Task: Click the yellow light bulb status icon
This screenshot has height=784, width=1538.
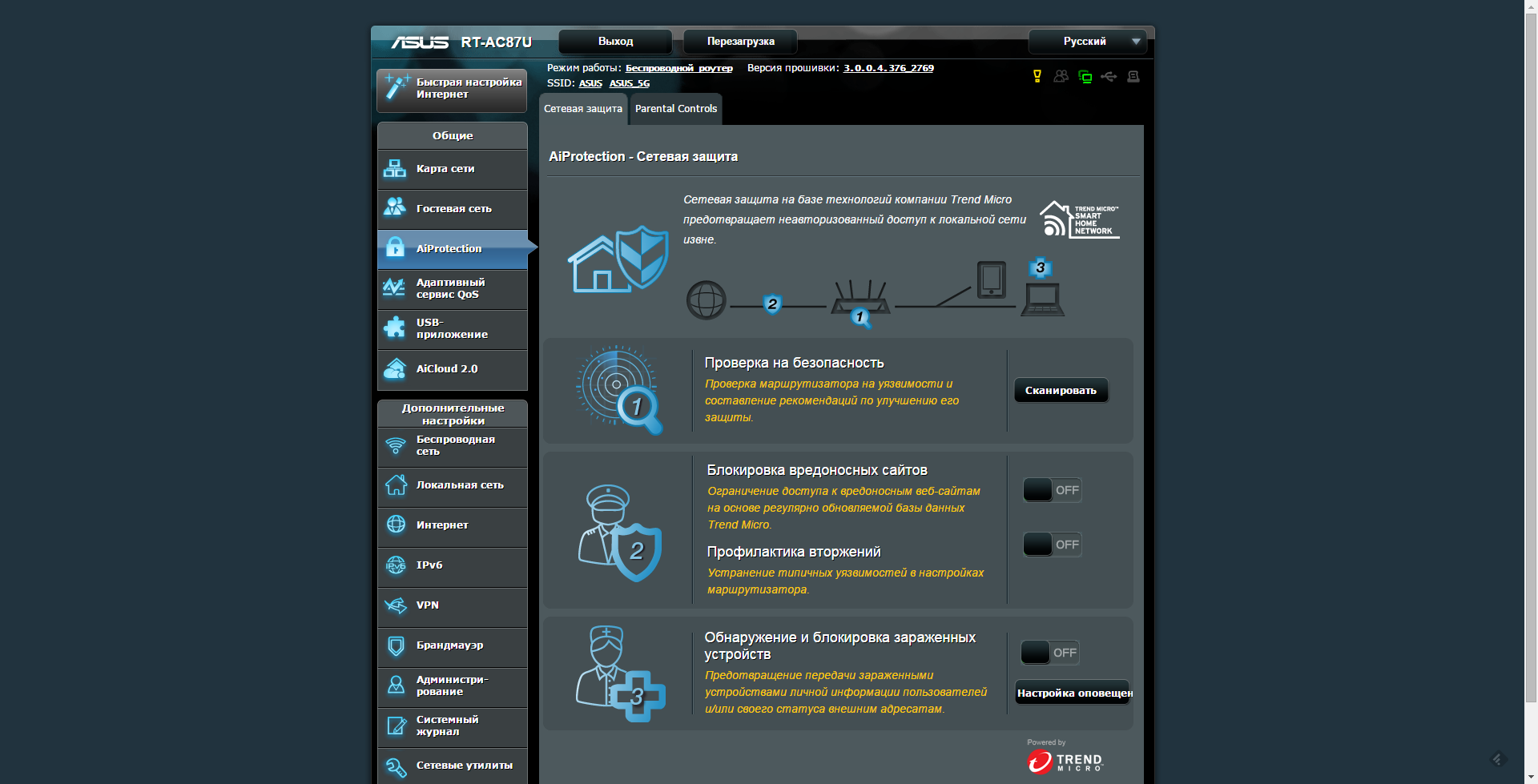Action: 1037,76
